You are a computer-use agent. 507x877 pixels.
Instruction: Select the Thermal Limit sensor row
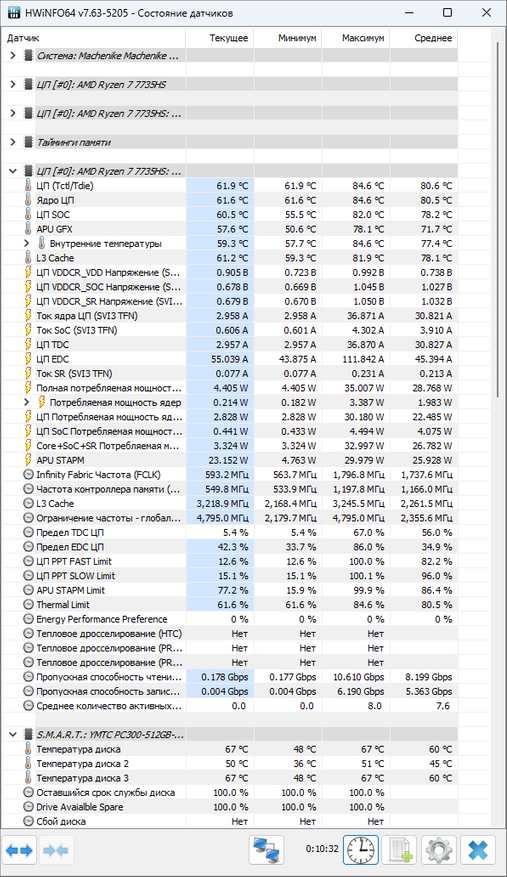pos(229,605)
